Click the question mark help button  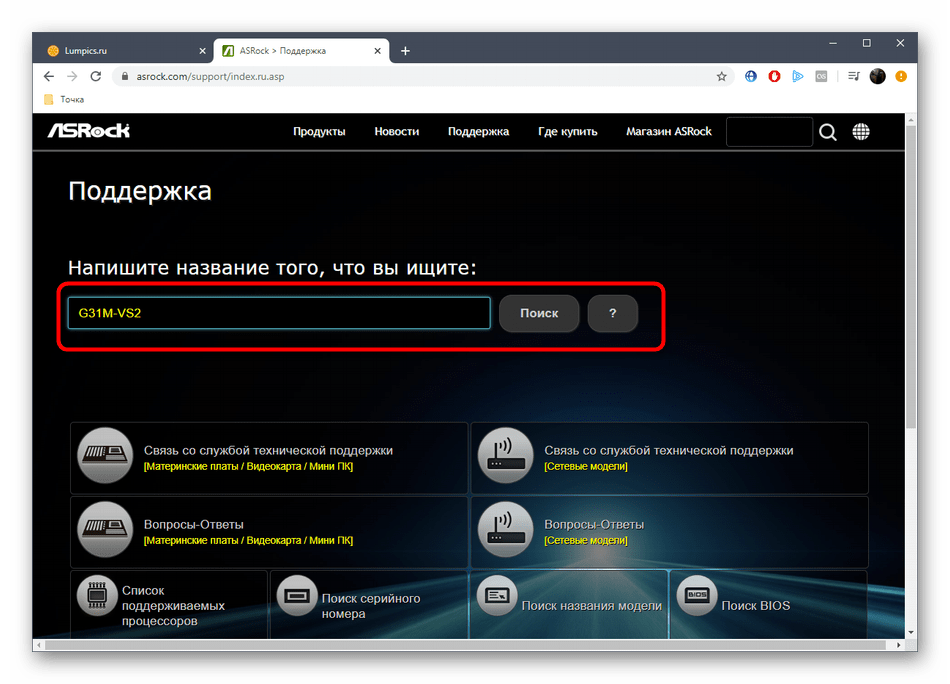612,313
